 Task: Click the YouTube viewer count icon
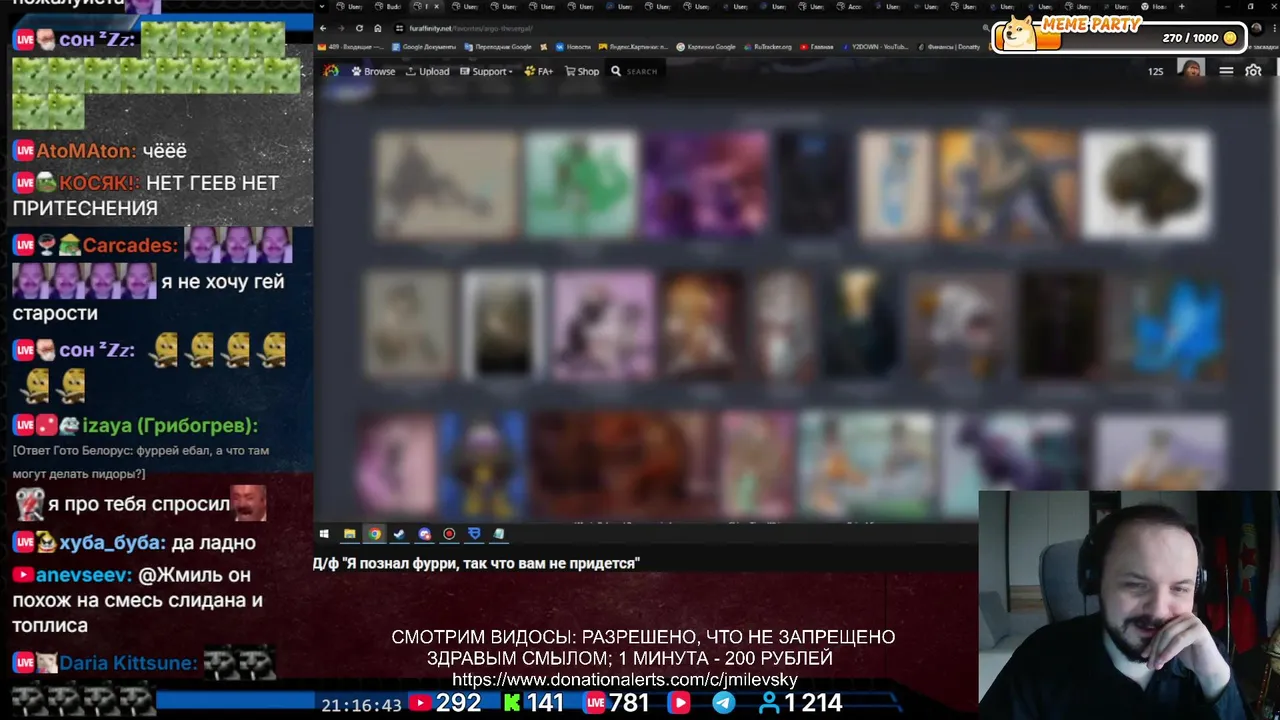point(420,704)
